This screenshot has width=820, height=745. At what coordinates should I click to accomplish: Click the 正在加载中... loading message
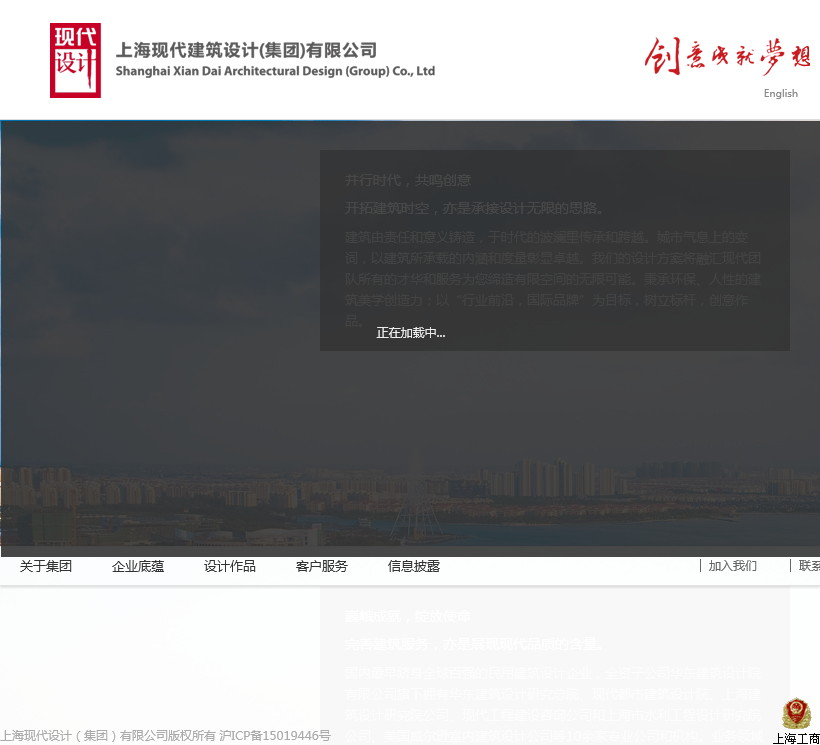pos(411,333)
